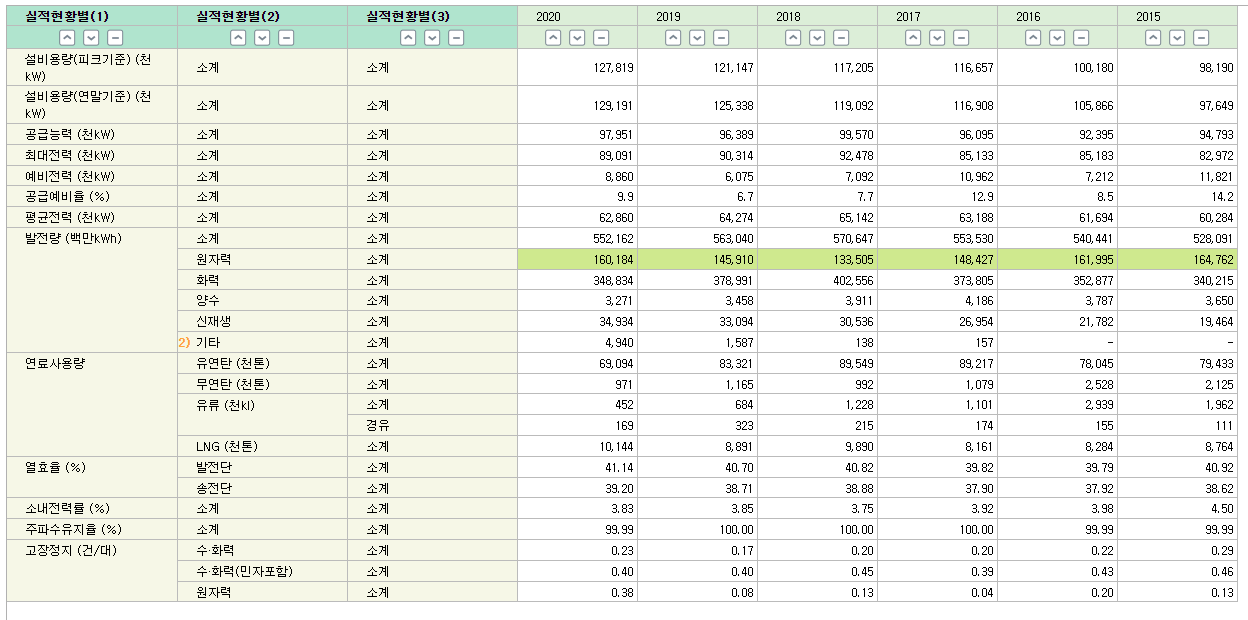1248x620 pixels.
Task: Sort 2018 column descending with down arrow
Action: click(x=817, y=37)
